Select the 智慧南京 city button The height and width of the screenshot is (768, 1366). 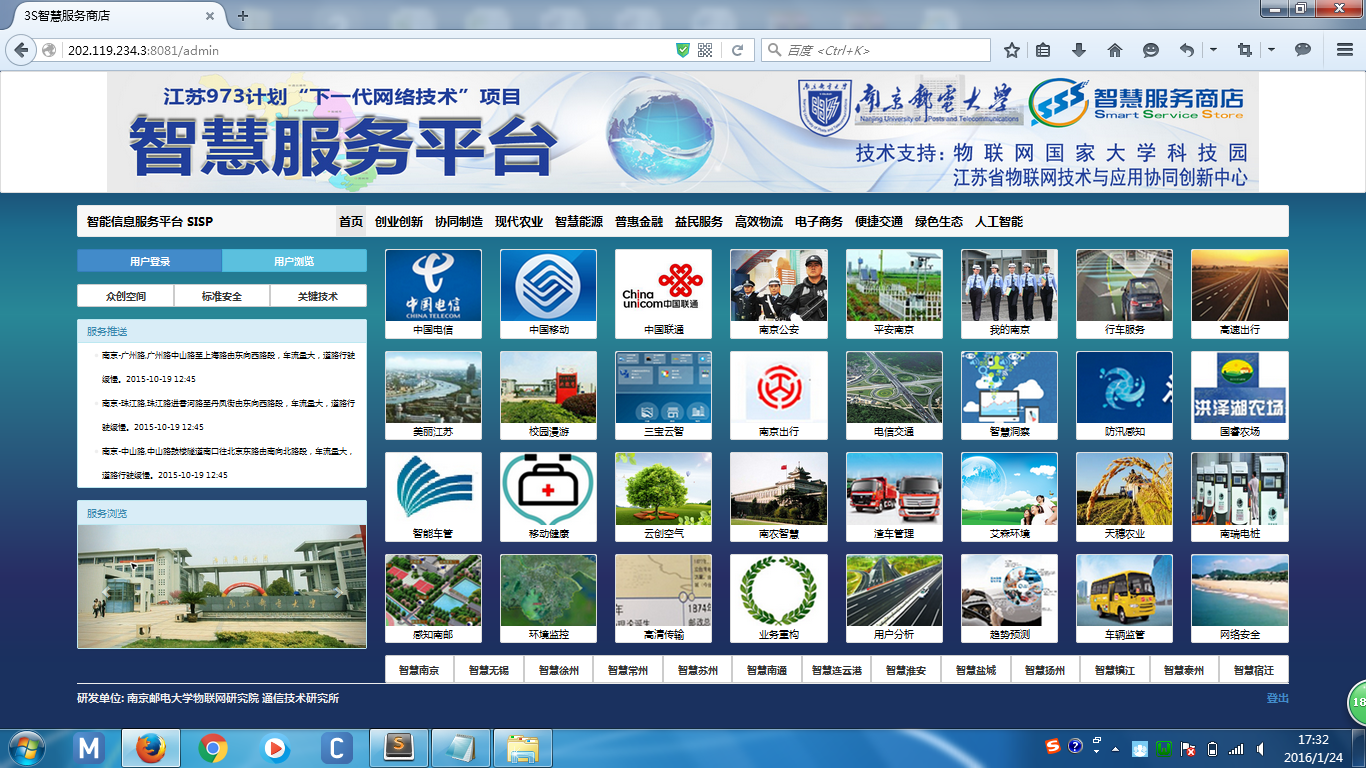pos(419,670)
